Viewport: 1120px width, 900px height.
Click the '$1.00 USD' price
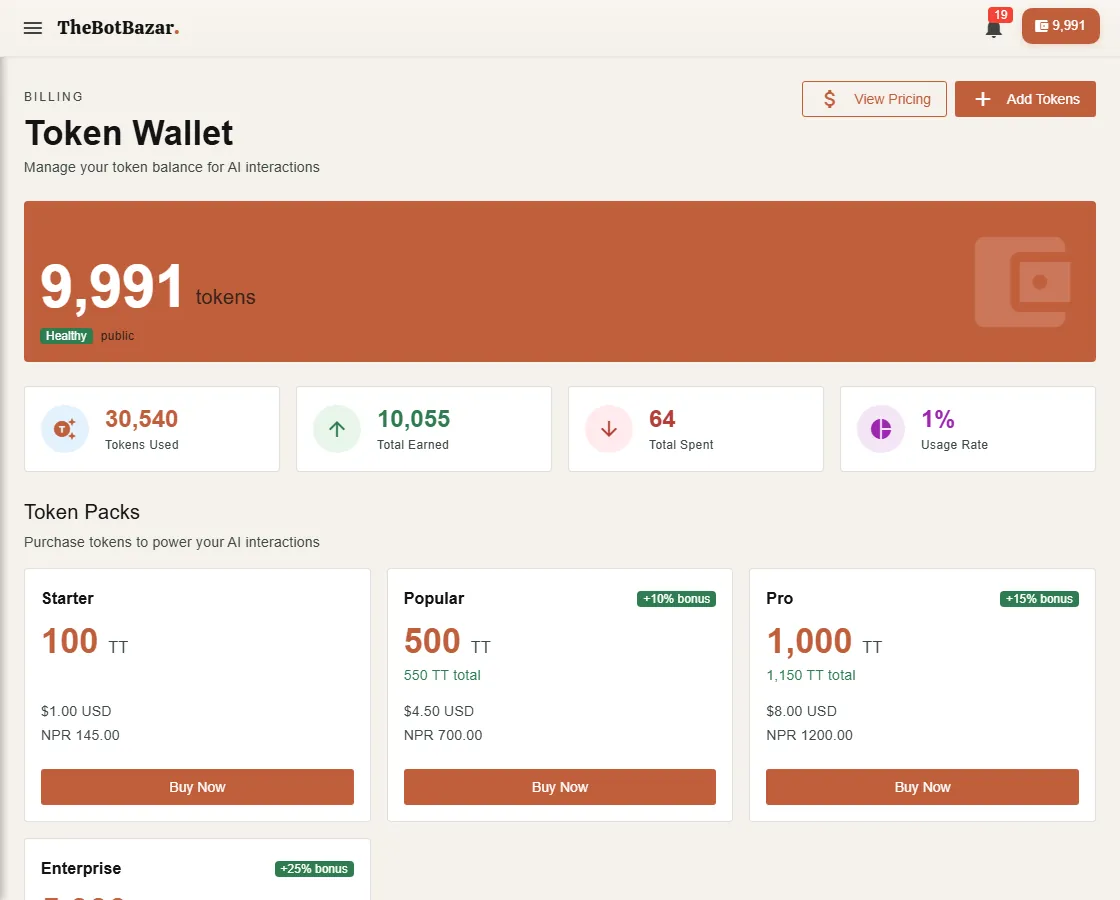[76, 711]
